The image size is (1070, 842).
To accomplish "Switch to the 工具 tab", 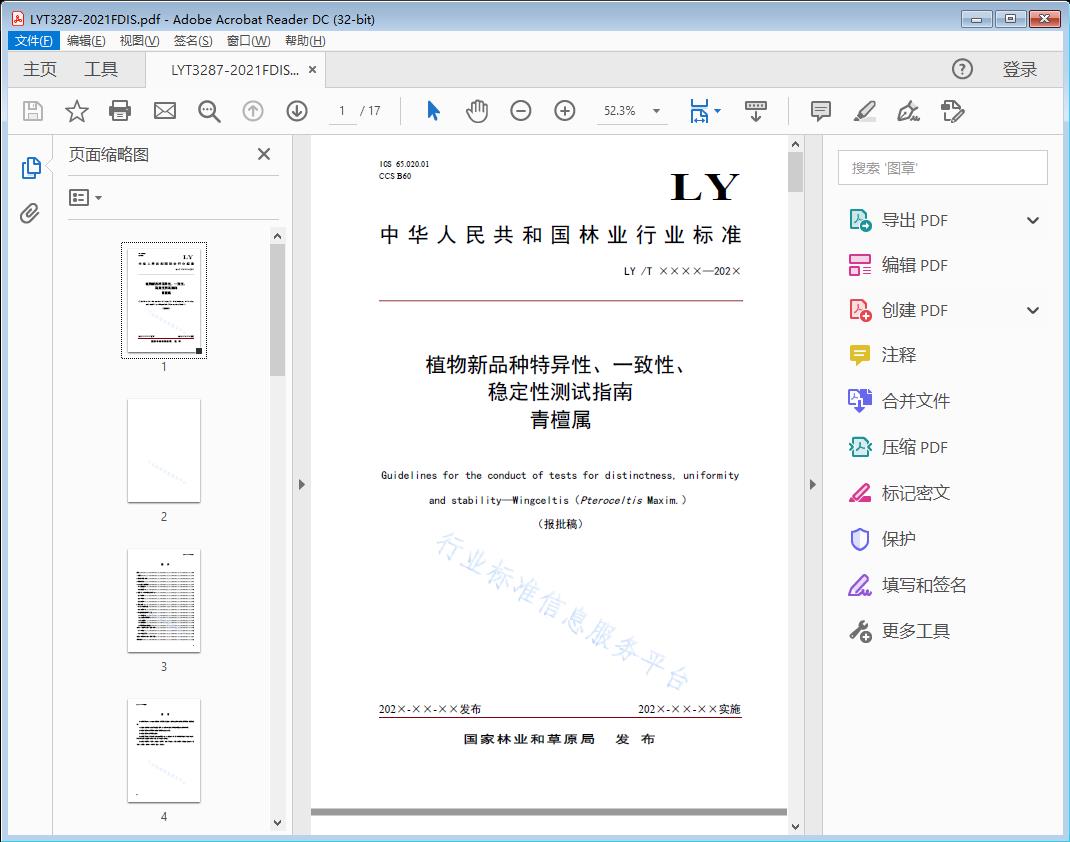I will [x=101, y=69].
